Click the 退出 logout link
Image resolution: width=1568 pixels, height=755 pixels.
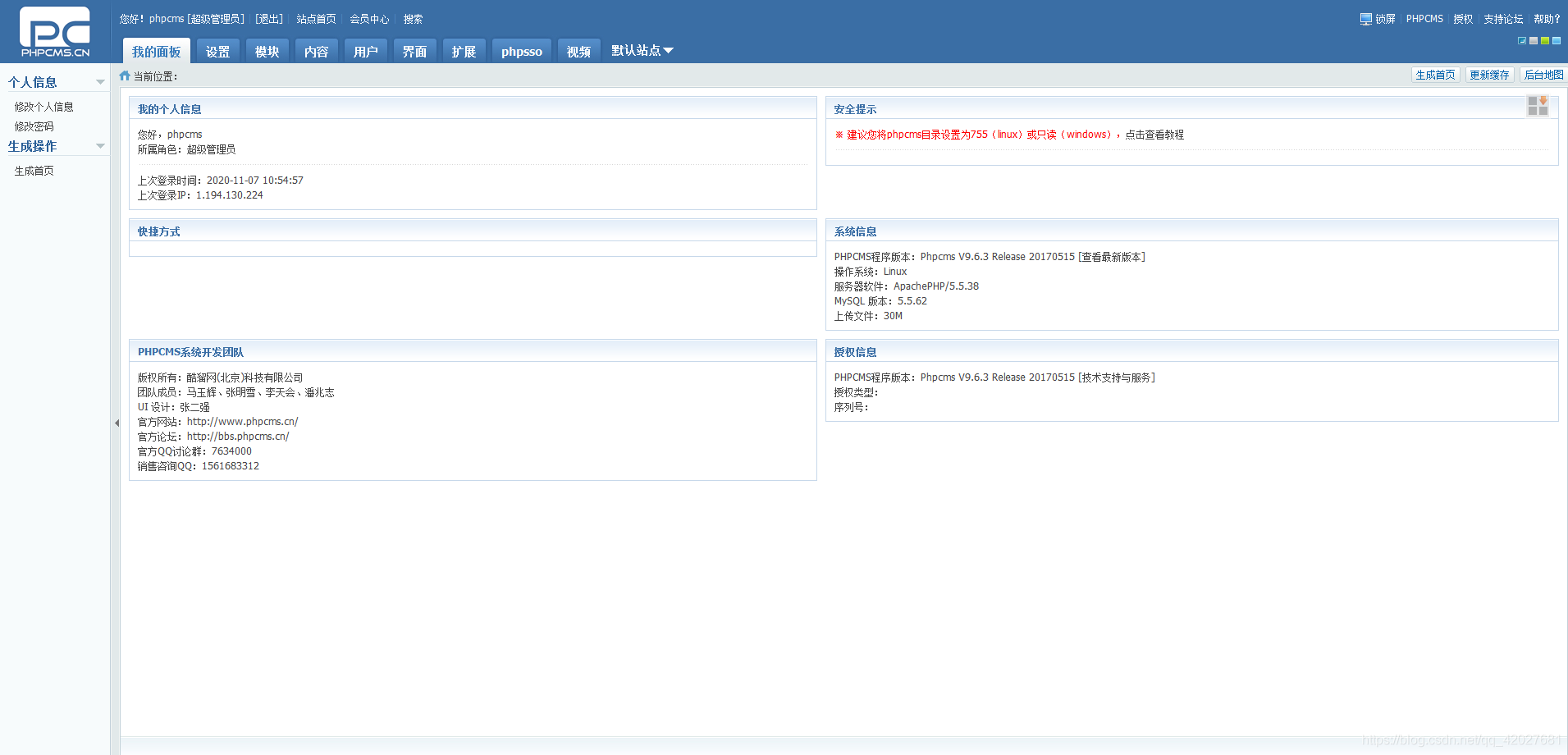click(x=269, y=19)
